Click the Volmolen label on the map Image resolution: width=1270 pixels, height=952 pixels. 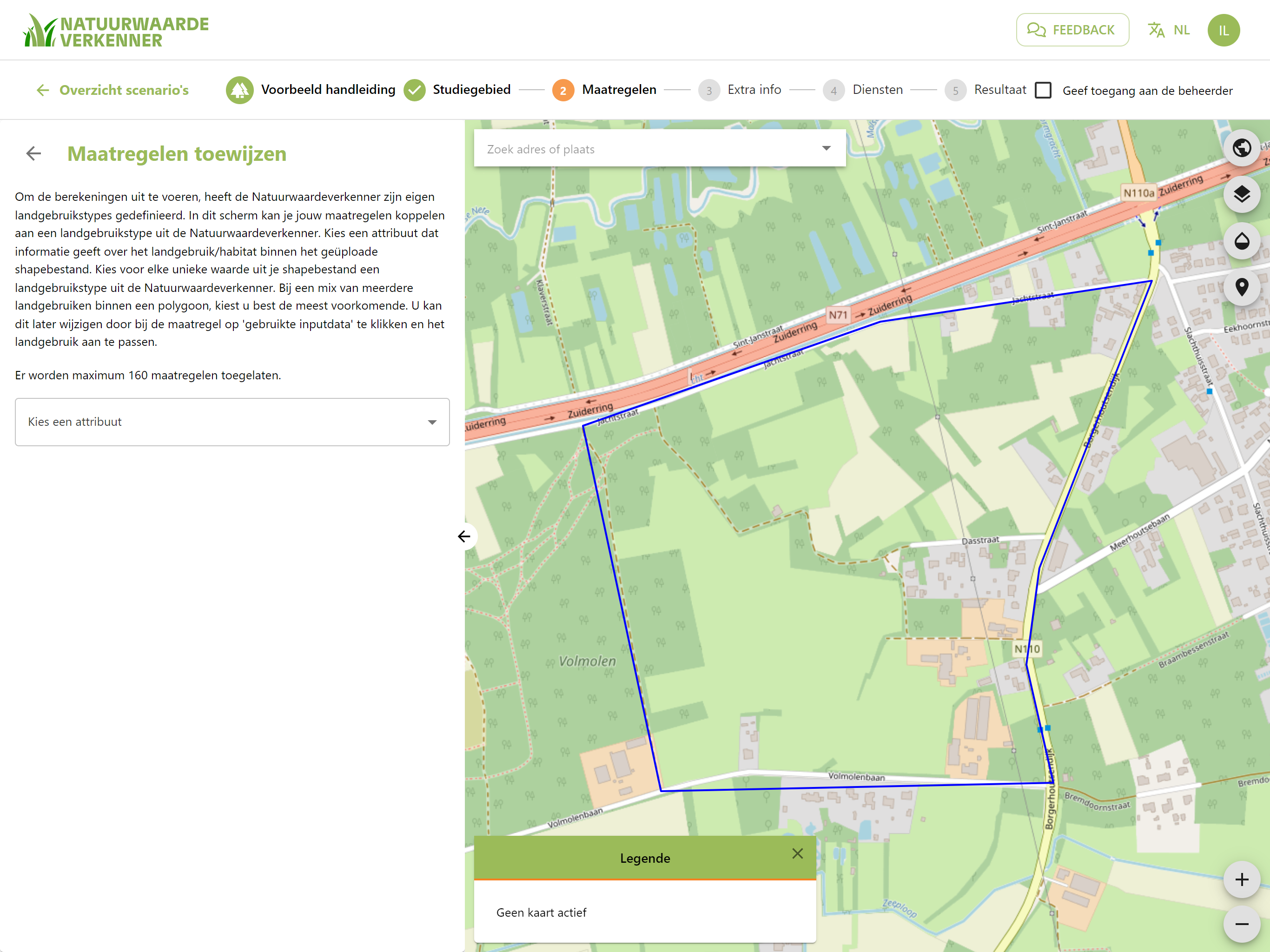(x=587, y=661)
